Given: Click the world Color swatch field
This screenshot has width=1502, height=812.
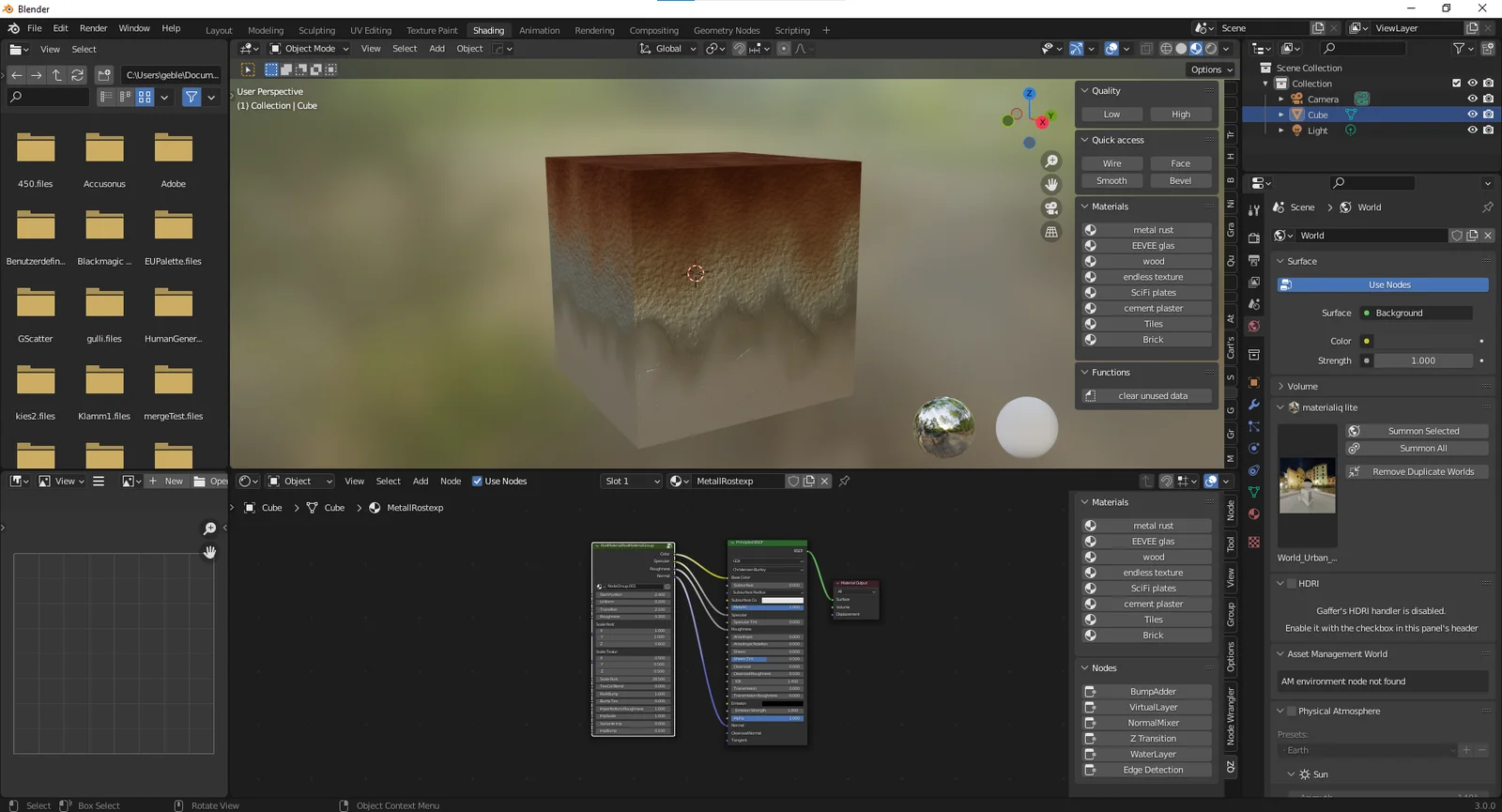Looking at the screenshot, I should click(1425, 341).
